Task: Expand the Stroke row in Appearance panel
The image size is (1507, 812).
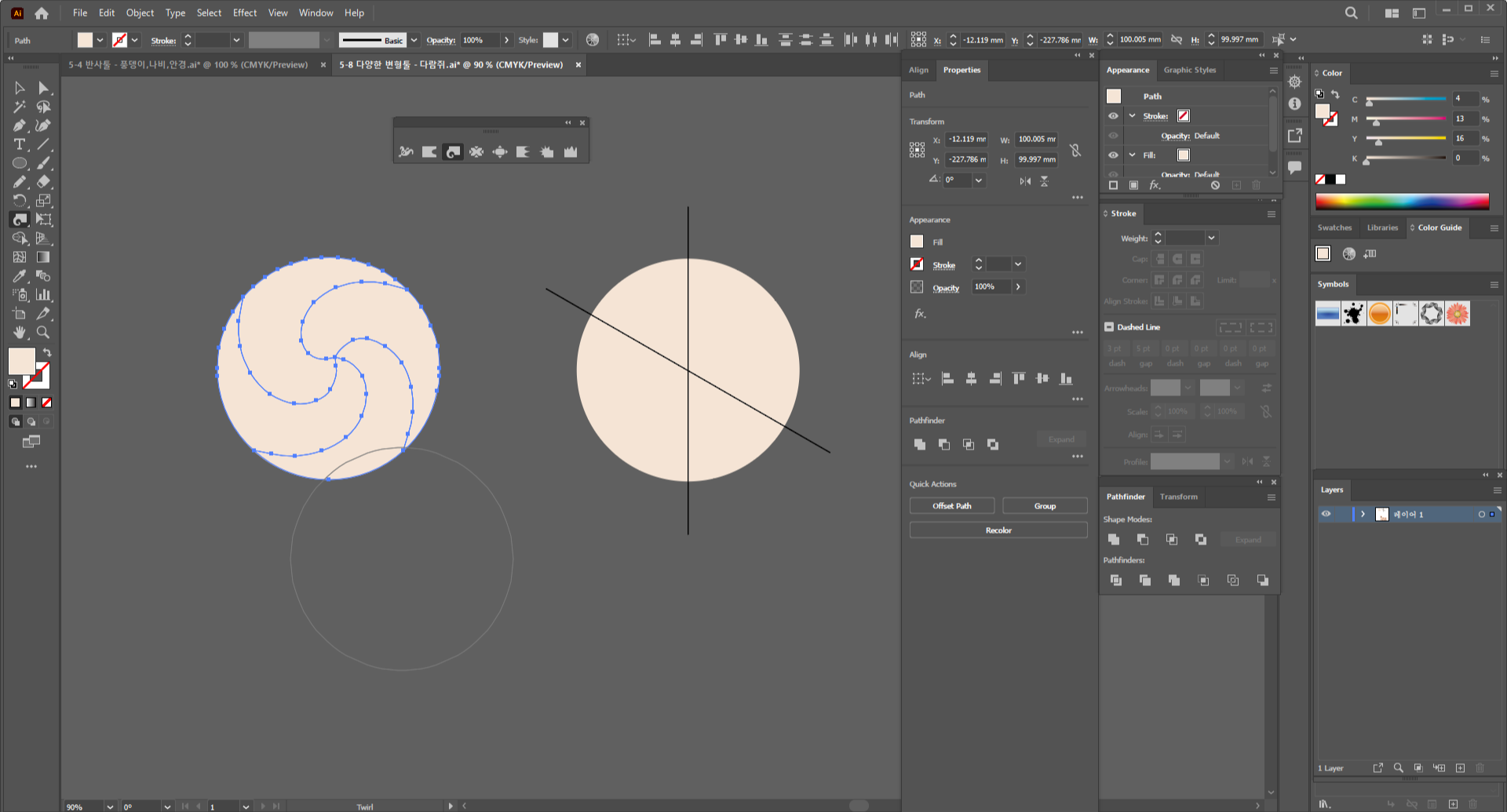Action: [1132, 116]
